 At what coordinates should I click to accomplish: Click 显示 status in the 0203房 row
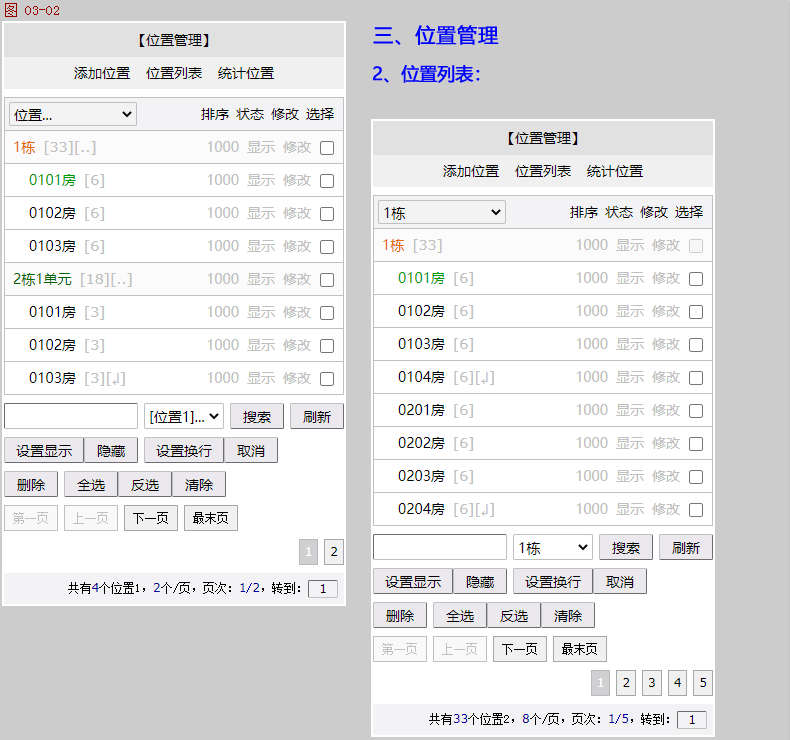click(x=630, y=476)
